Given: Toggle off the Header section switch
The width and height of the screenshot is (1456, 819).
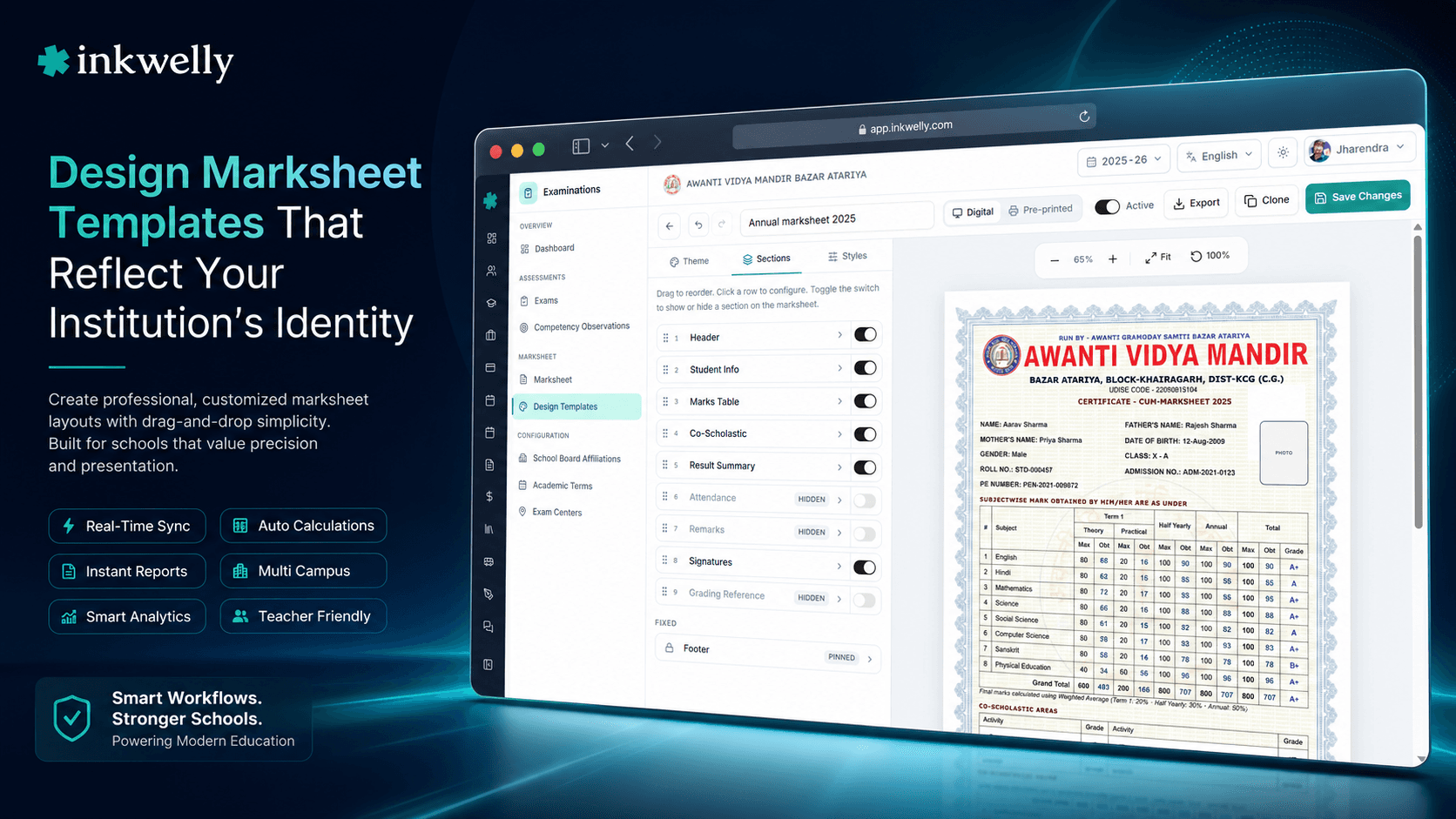Looking at the screenshot, I should 865,334.
